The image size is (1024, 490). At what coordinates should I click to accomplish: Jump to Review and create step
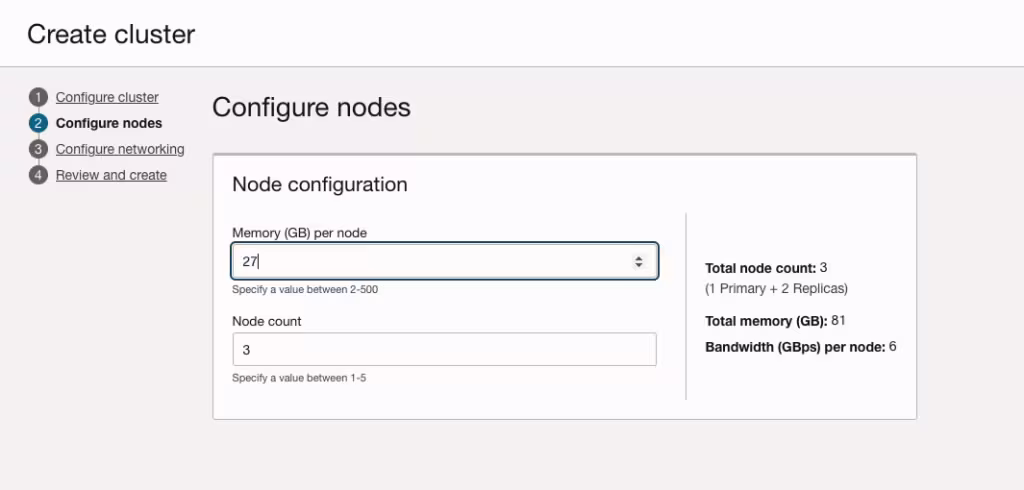tap(111, 175)
